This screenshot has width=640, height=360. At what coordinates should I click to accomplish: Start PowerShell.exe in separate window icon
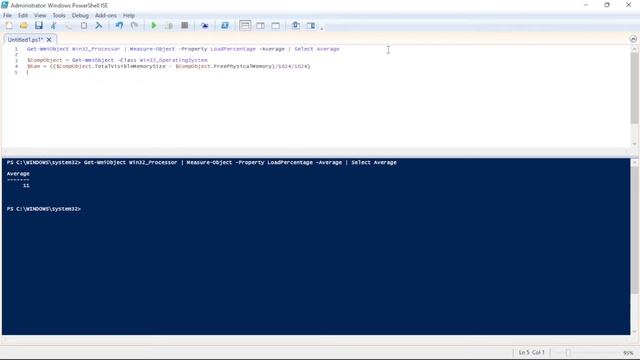pos(224,25)
